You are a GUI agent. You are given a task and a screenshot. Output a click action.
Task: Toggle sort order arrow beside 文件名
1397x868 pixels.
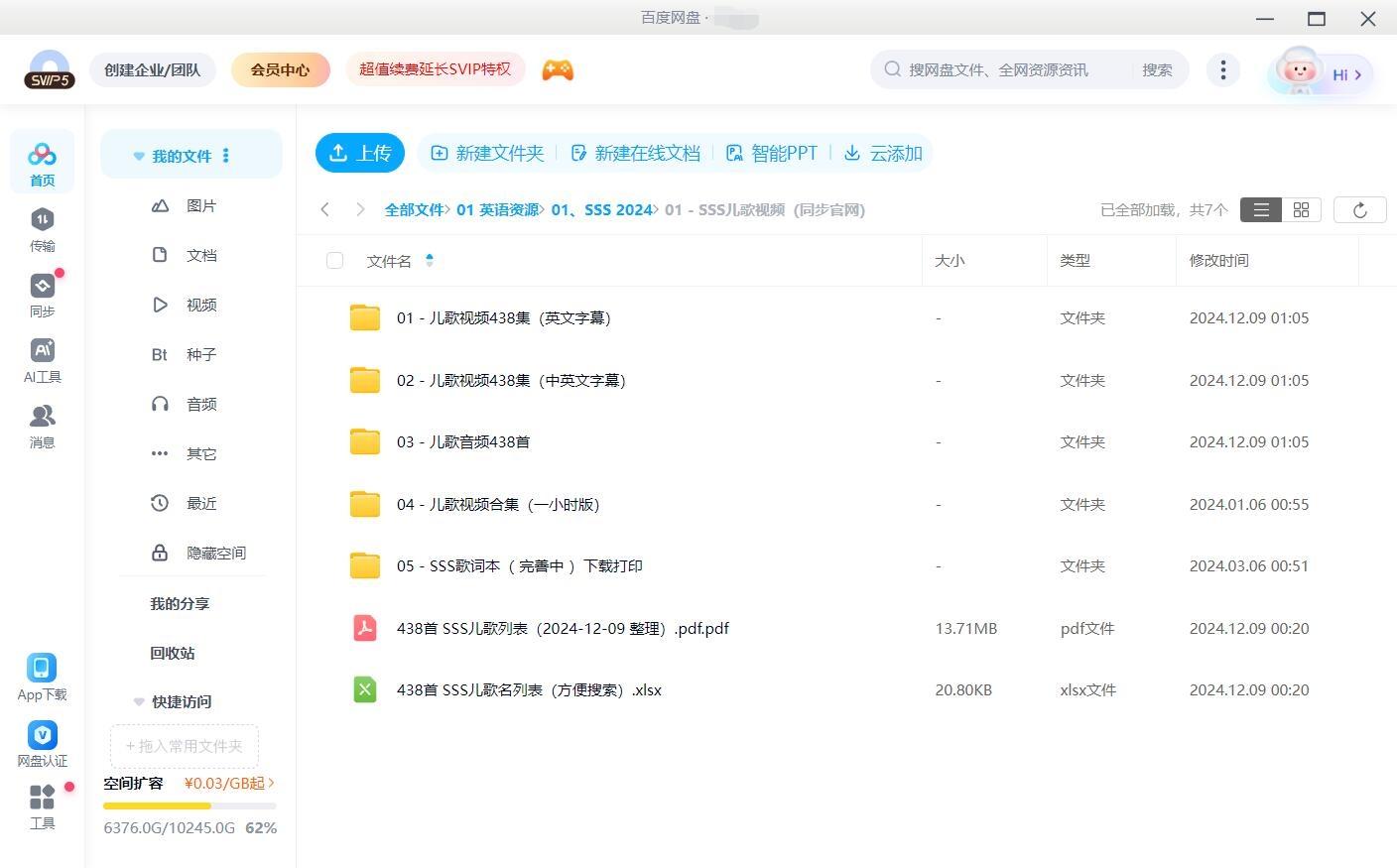pos(430,261)
